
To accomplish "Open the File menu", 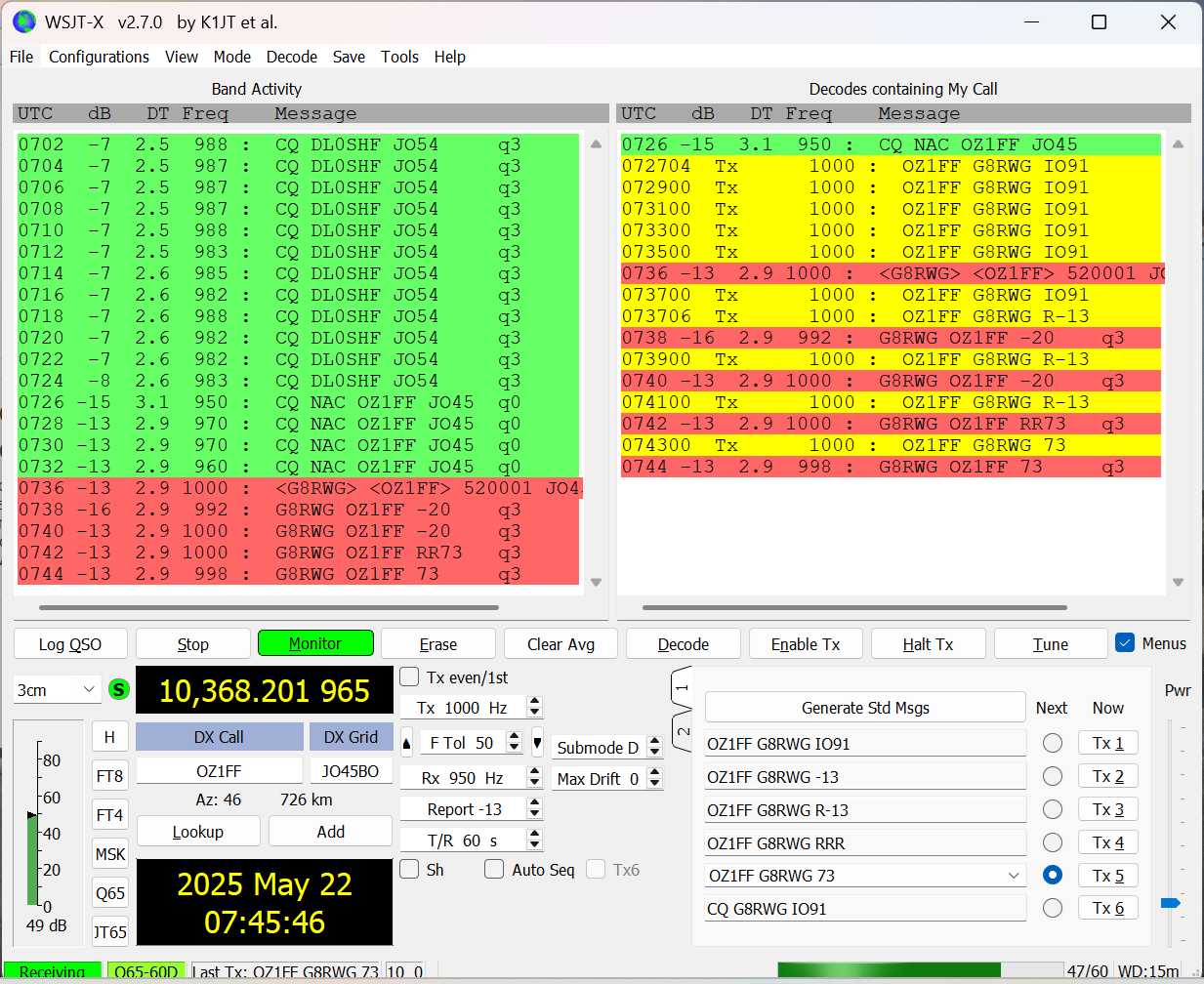I will [x=21, y=57].
